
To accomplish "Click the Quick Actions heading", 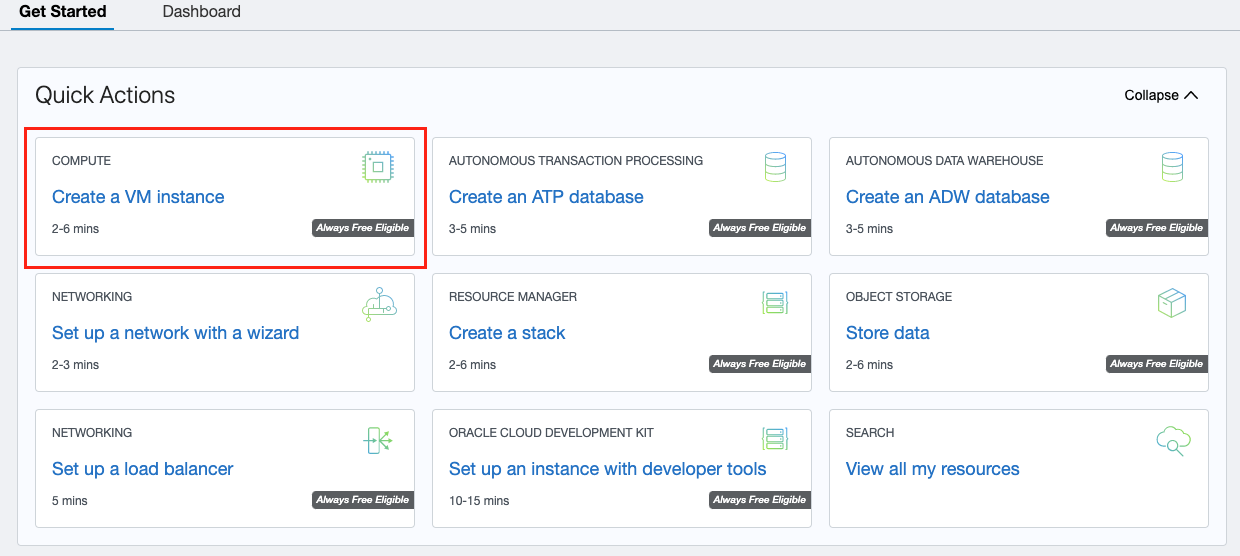I will [x=105, y=95].
